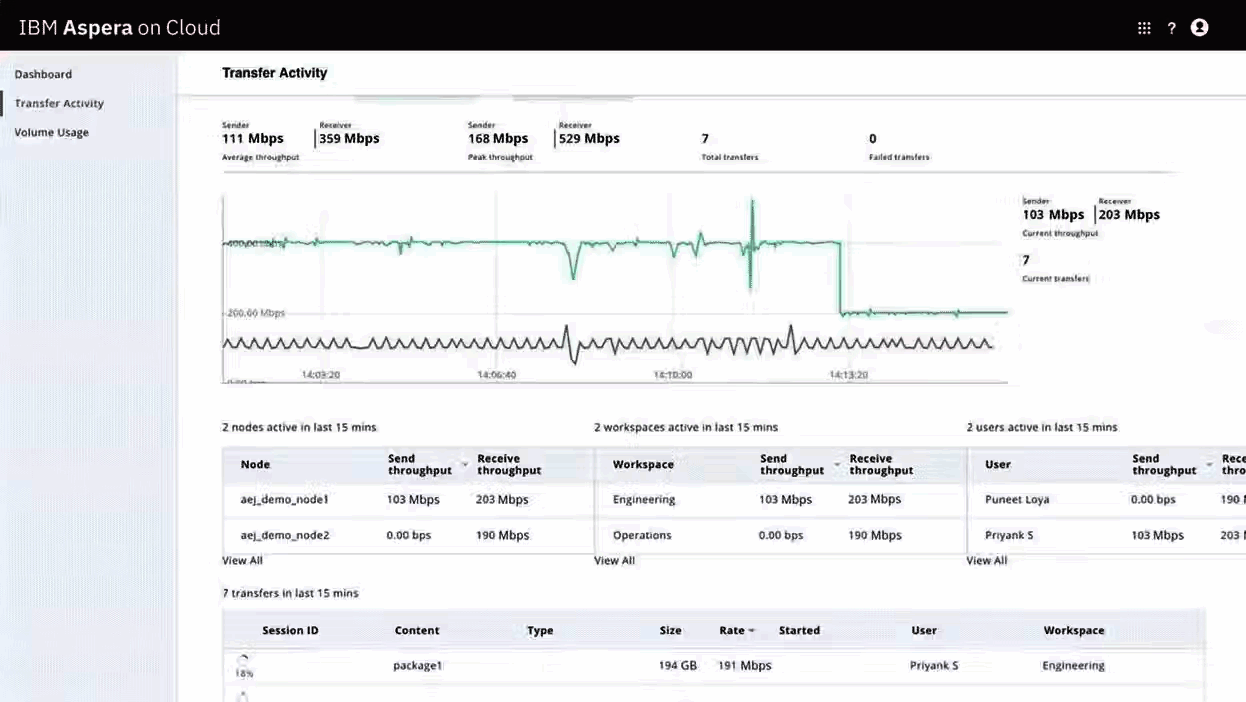Image resolution: width=1246 pixels, height=702 pixels.
Task: Click package1 in the Content column
Action: [417, 665]
